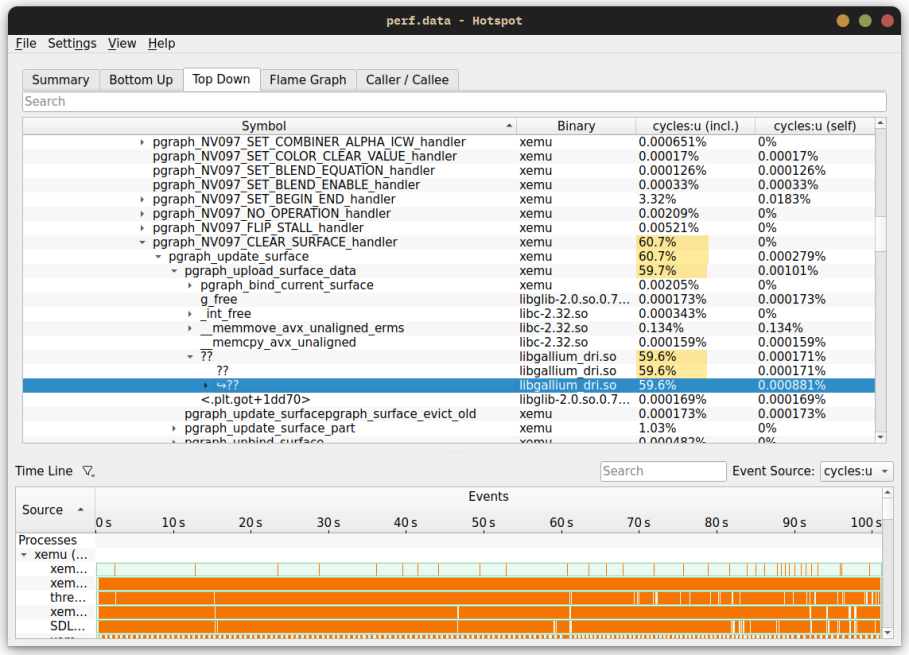Open the Event Source cycles:u dropdown
The width and height of the screenshot is (909, 655).
(x=857, y=470)
